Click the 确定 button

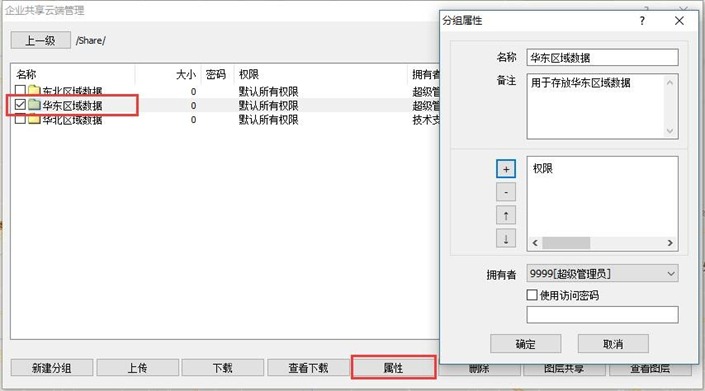[x=526, y=344]
